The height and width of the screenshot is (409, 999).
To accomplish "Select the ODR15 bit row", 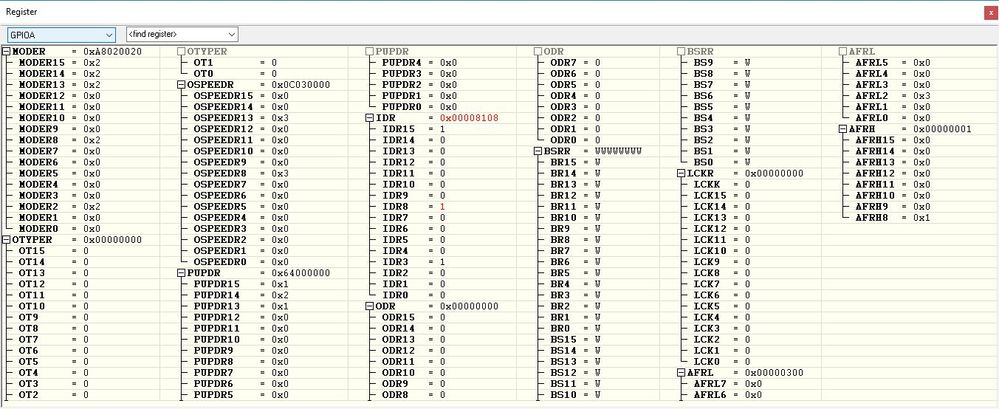I will [x=413, y=317].
